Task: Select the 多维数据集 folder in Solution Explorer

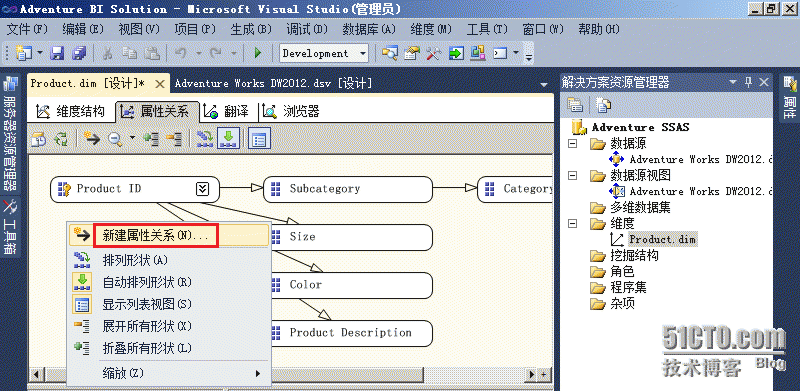Action: coord(640,207)
